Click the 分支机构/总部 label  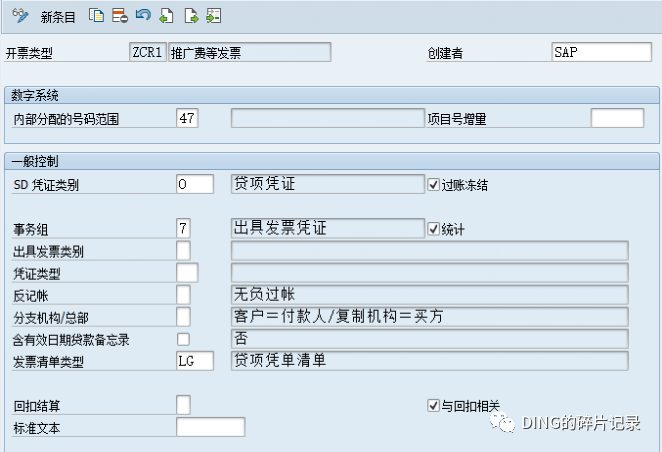click(51, 318)
